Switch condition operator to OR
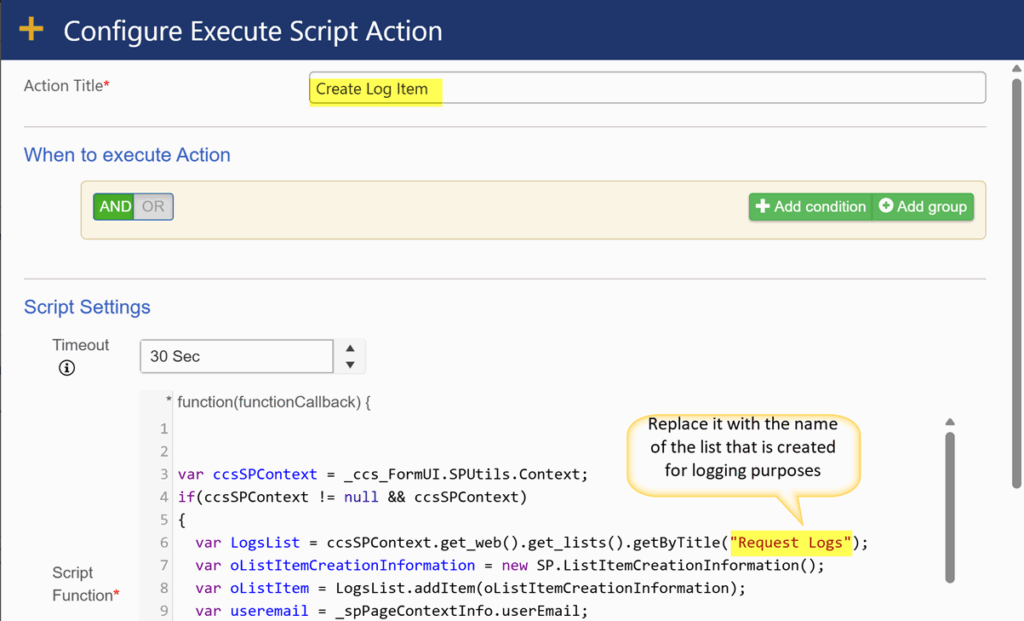The image size is (1024, 621). 153,207
